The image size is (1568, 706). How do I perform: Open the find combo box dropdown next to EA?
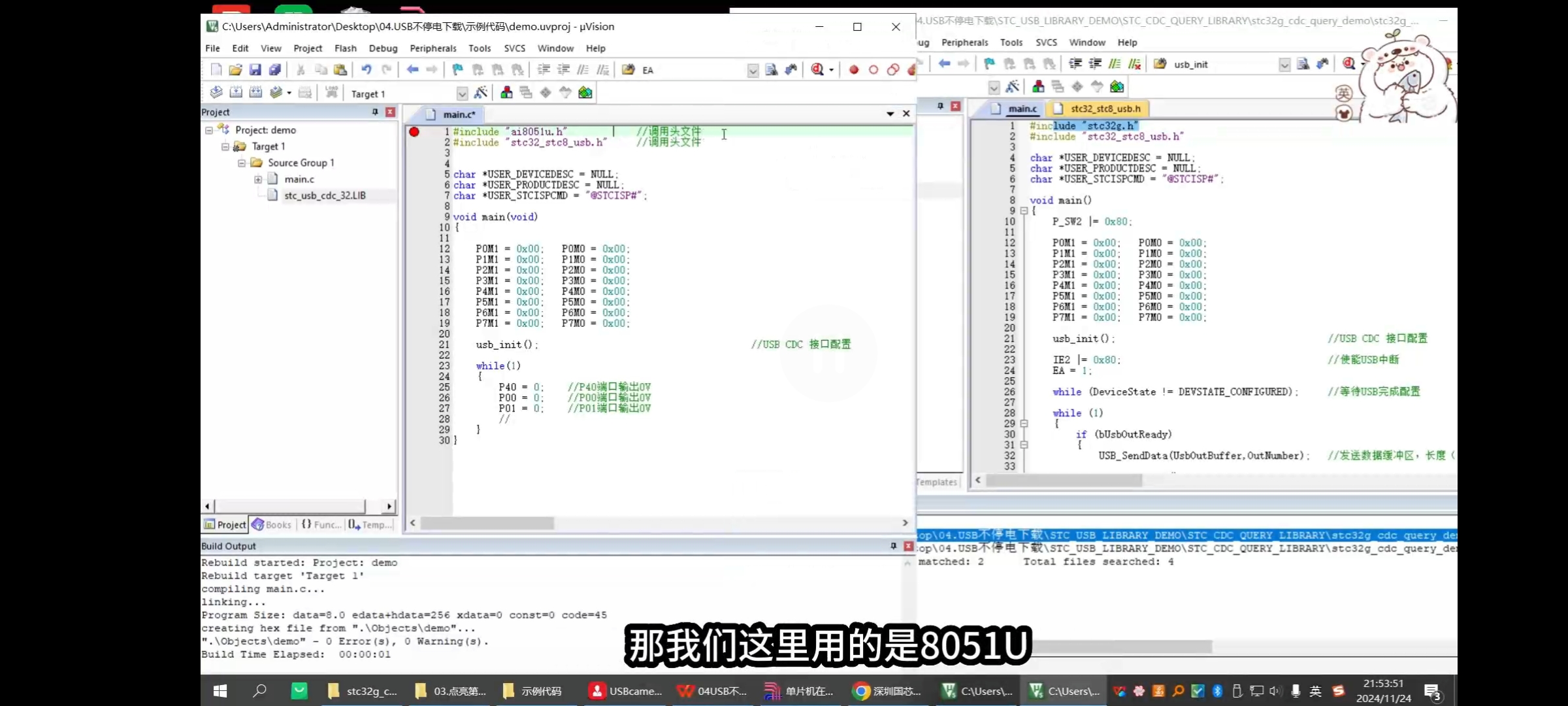(753, 70)
